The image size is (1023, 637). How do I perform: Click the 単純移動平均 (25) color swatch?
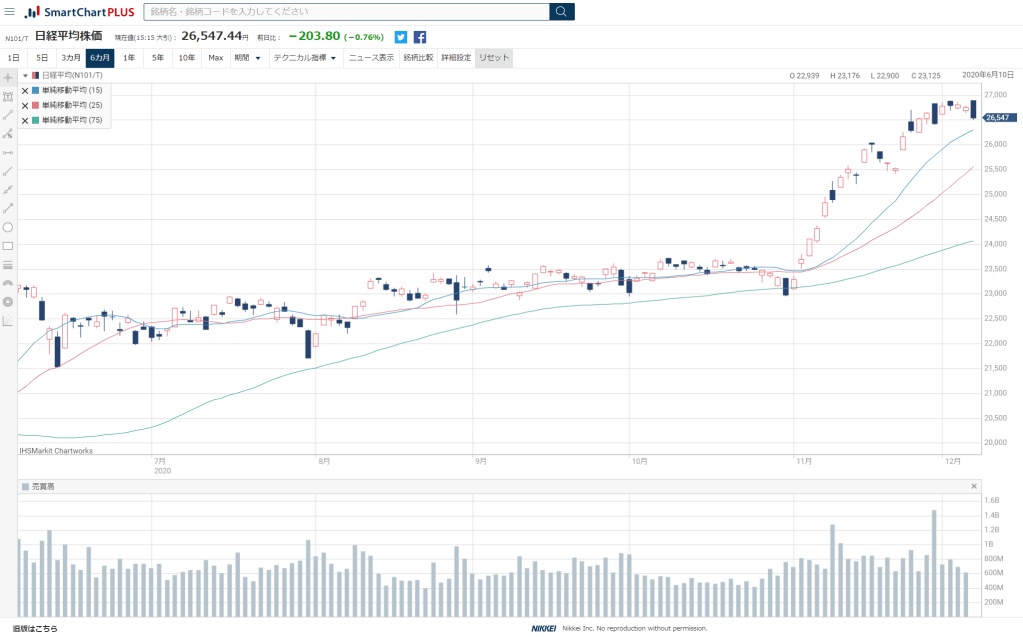click(36, 105)
